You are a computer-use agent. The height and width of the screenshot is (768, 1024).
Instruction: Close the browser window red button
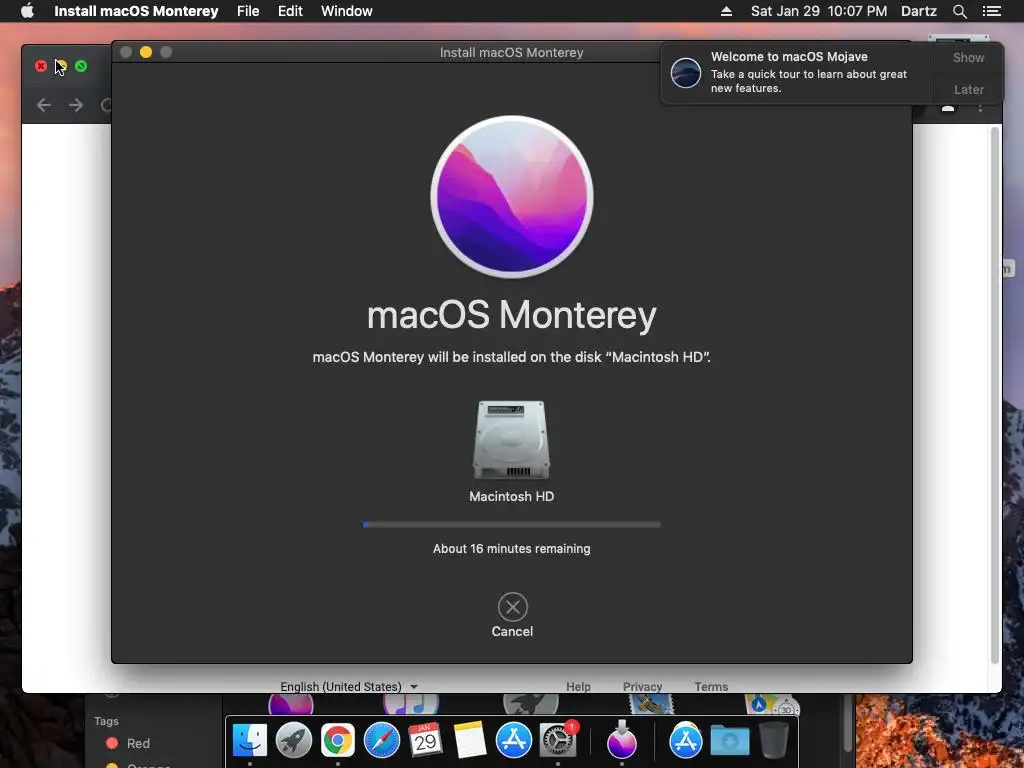click(41, 66)
